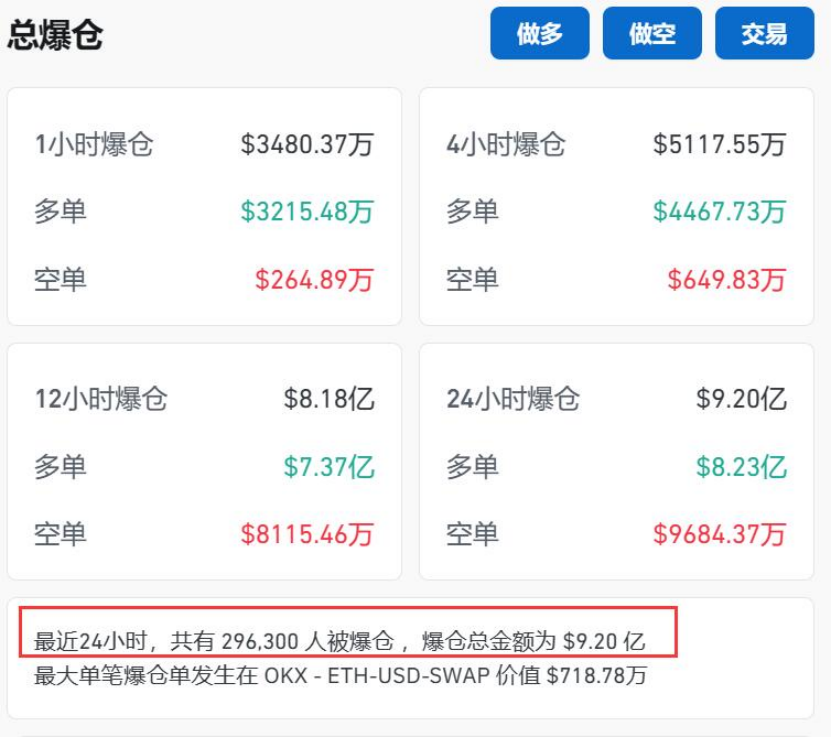The image size is (831, 738).
Task: Click the 做空 button
Action: pos(652,33)
